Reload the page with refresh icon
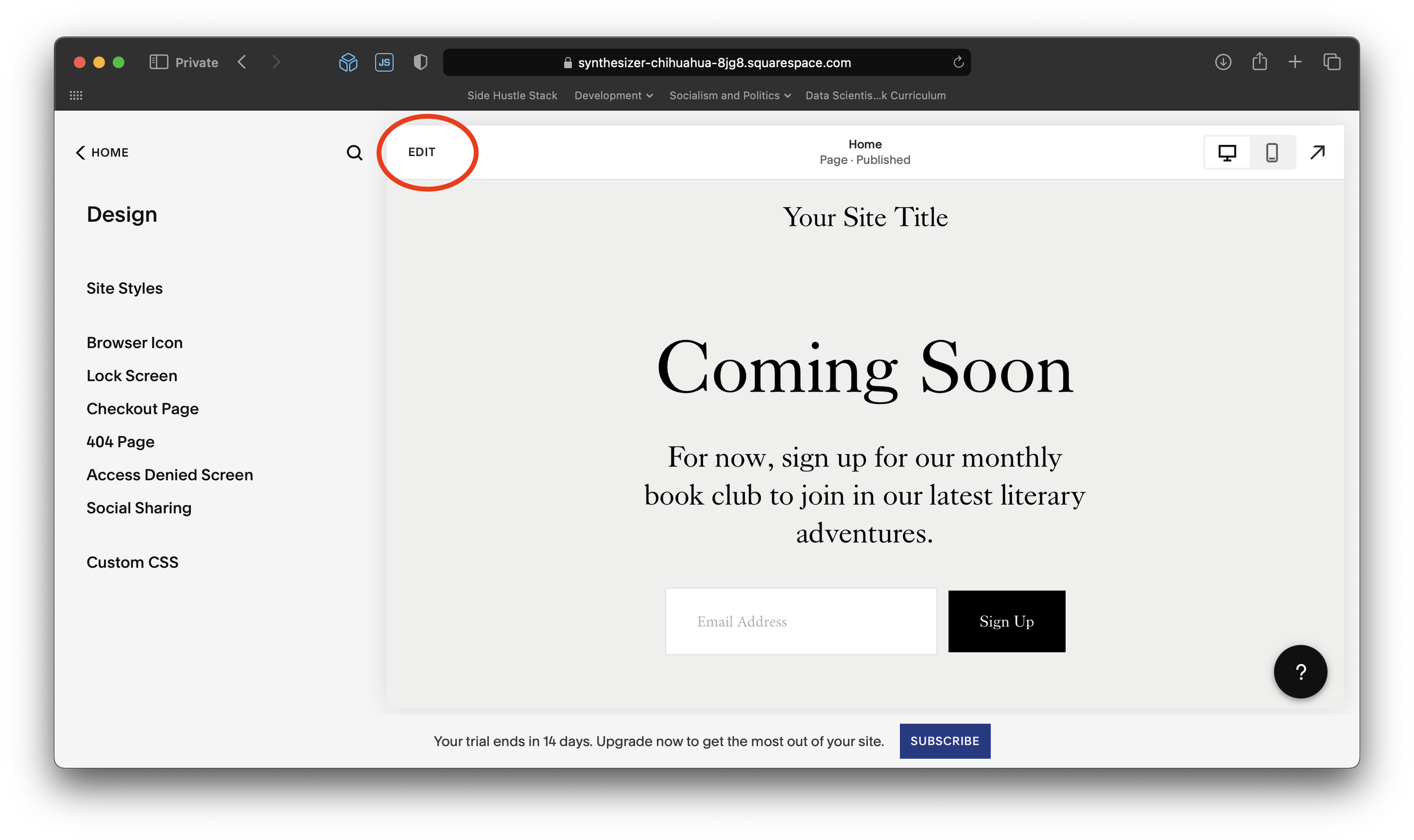Viewport: 1414px width, 840px height. 958,62
